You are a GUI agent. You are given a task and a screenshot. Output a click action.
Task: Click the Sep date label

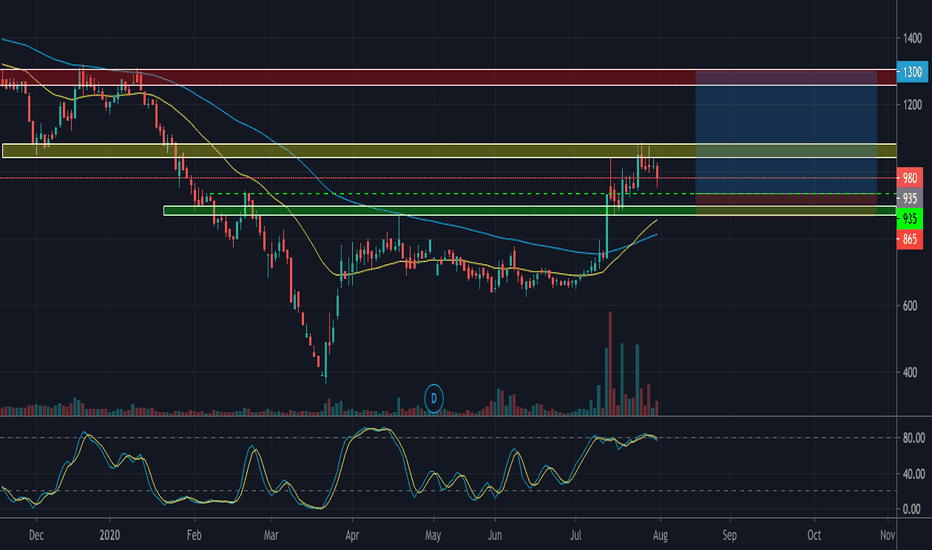(729, 535)
